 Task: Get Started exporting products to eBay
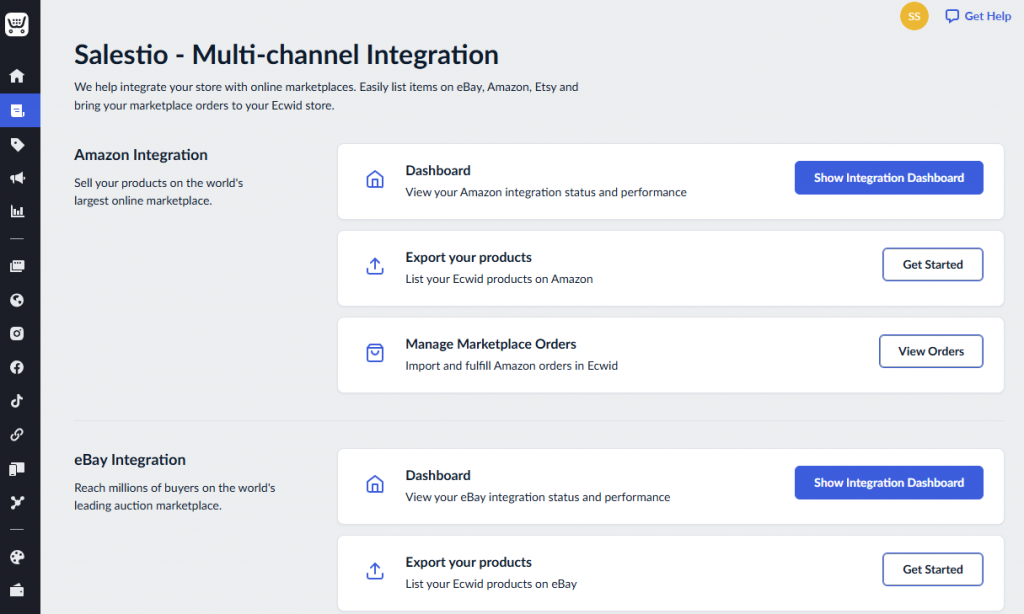[x=932, y=570]
